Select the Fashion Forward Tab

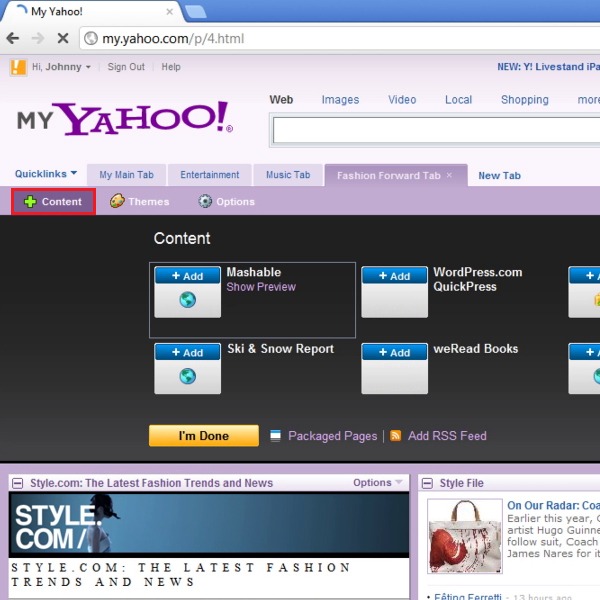[x=388, y=176]
